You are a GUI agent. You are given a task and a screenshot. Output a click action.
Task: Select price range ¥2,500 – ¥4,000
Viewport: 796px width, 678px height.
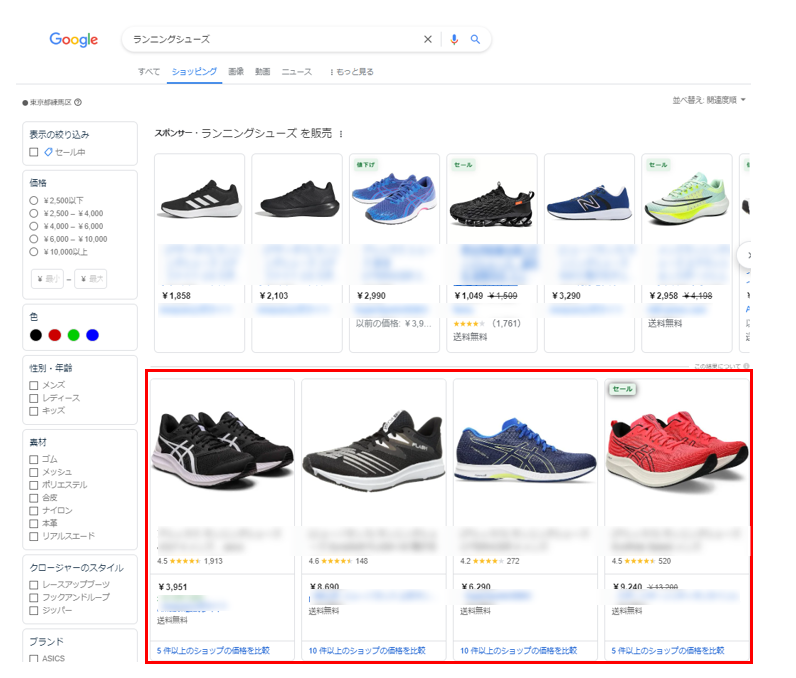click(34, 213)
